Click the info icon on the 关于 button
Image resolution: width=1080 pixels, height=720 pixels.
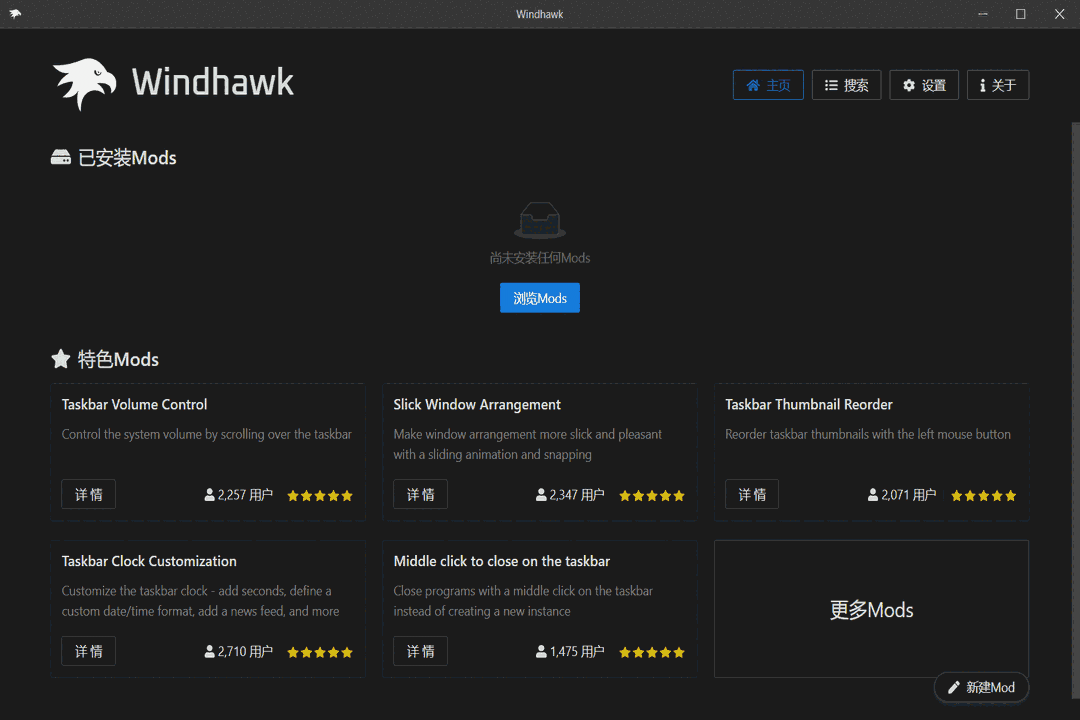coord(983,85)
